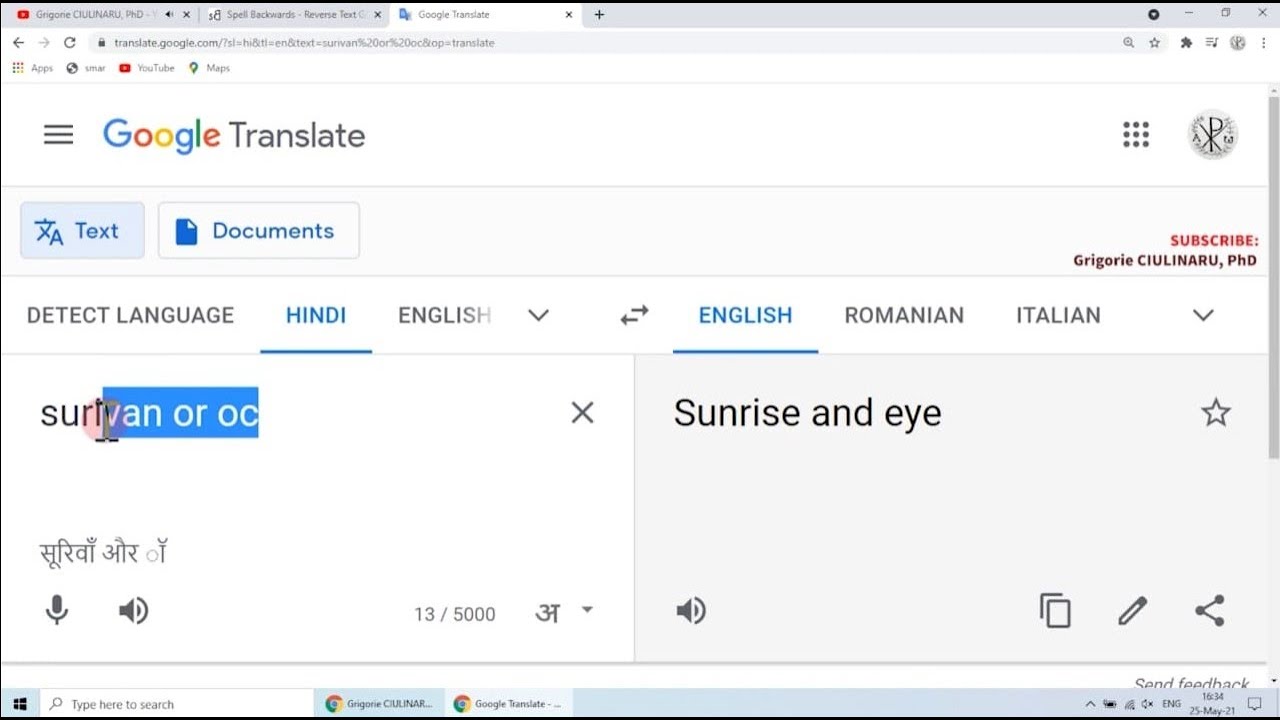Click the browser address bar URL

point(304,43)
